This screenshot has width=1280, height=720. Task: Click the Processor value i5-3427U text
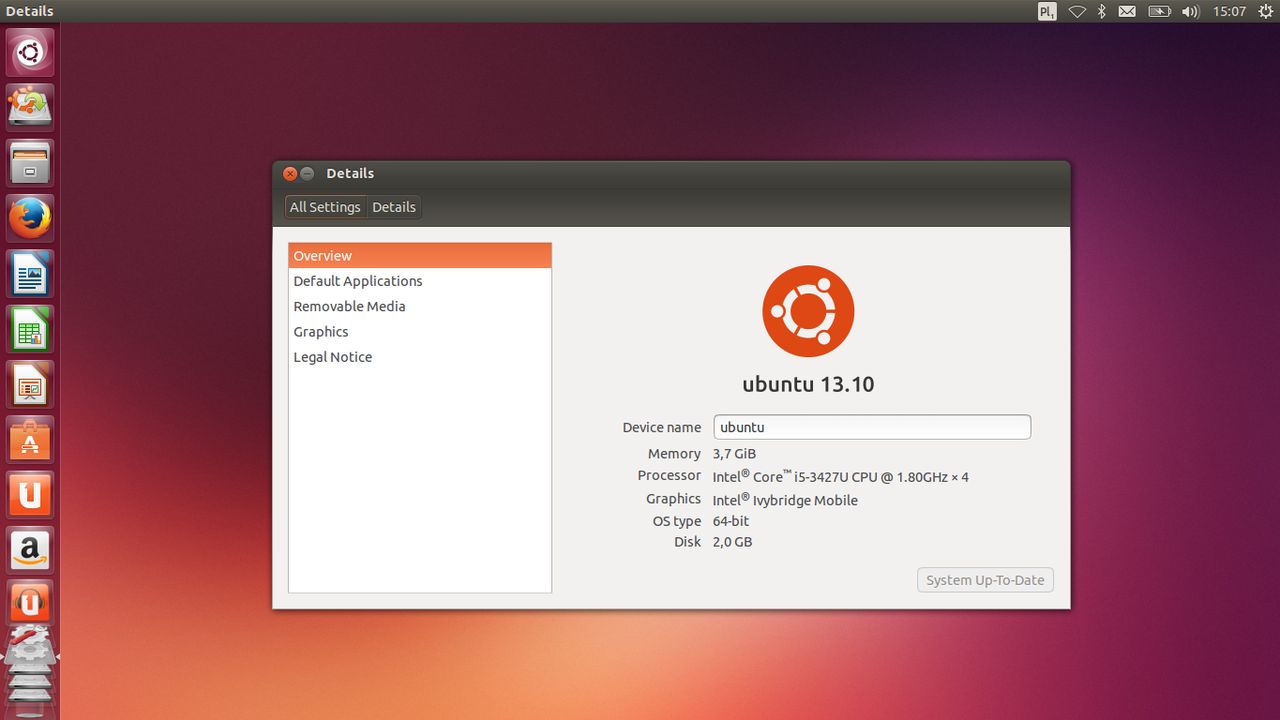pos(841,477)
